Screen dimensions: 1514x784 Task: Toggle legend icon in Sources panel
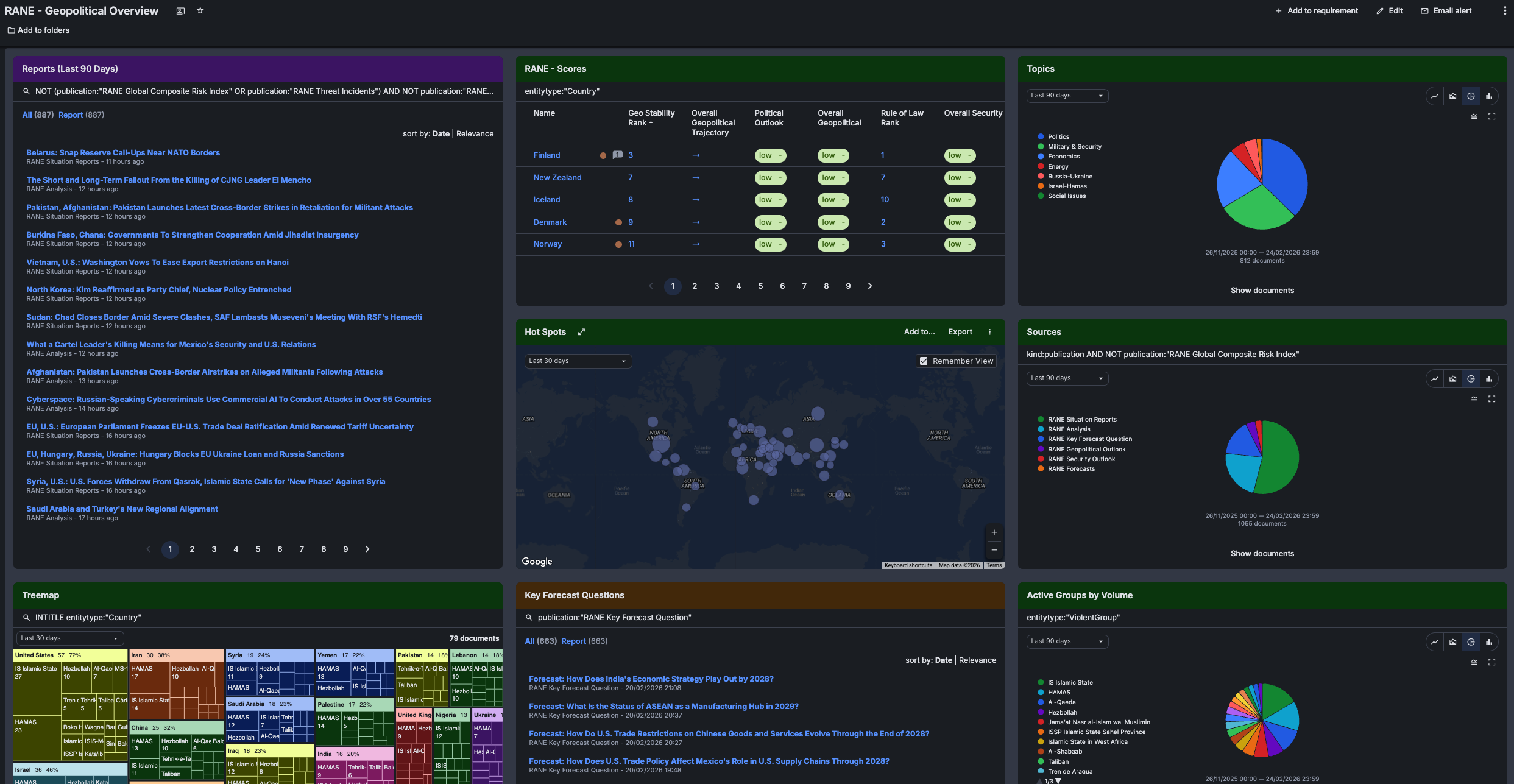coord(1474,399)
